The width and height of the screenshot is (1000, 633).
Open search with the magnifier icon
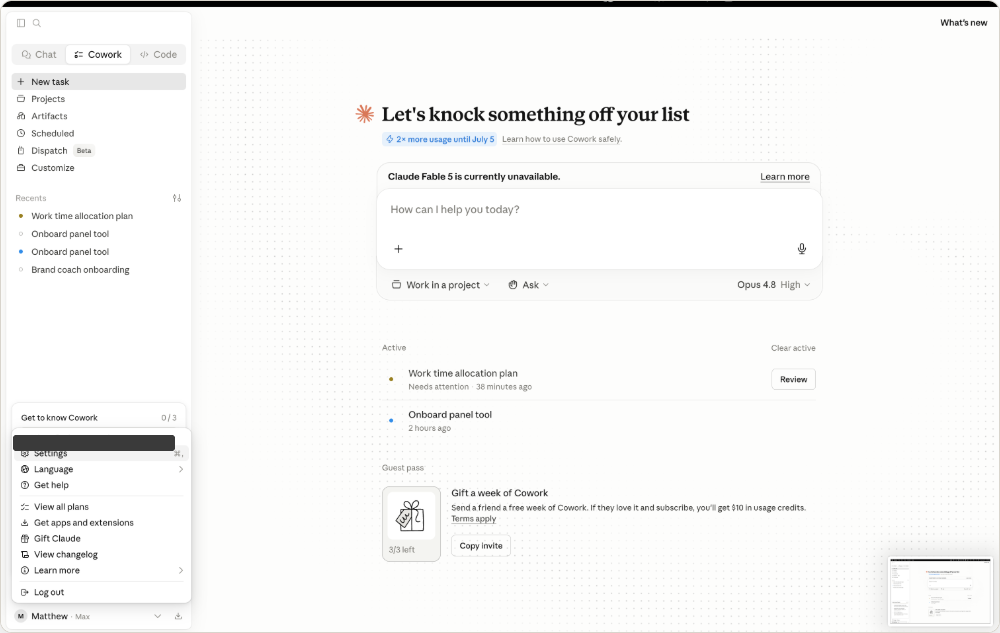pyautogui.click(x=37, y=23)
